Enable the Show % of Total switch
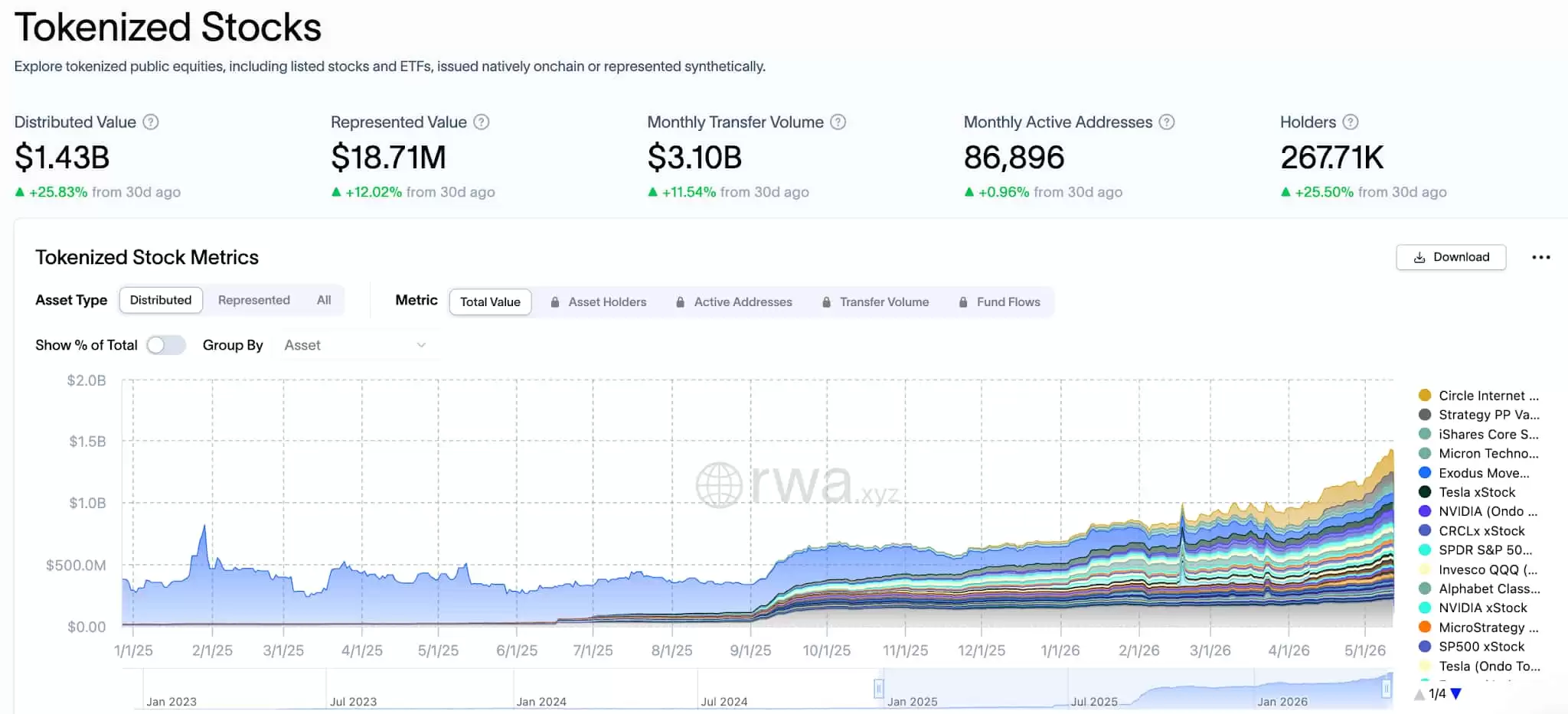 pos(166,345)
